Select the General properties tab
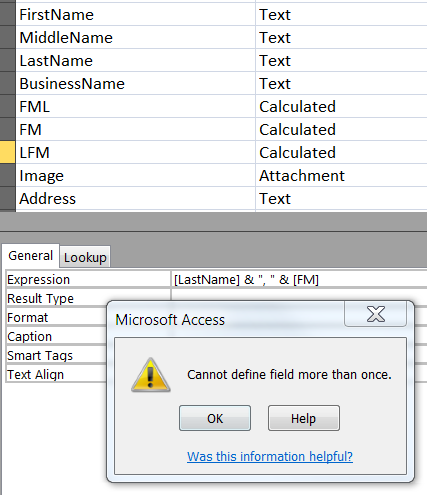The width and height of the screenshot is (427, 495). point(31,256)
